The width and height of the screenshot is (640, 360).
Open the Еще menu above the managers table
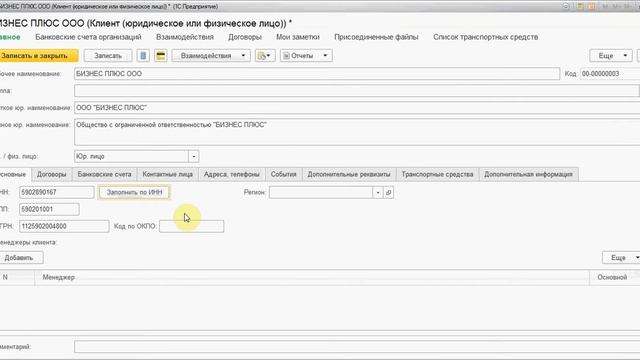click(622, 258)
